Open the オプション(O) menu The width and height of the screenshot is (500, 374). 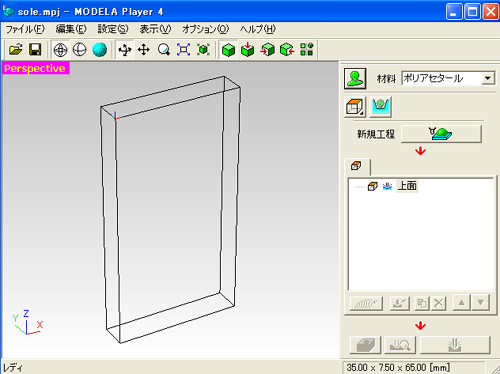pos(205,29)
